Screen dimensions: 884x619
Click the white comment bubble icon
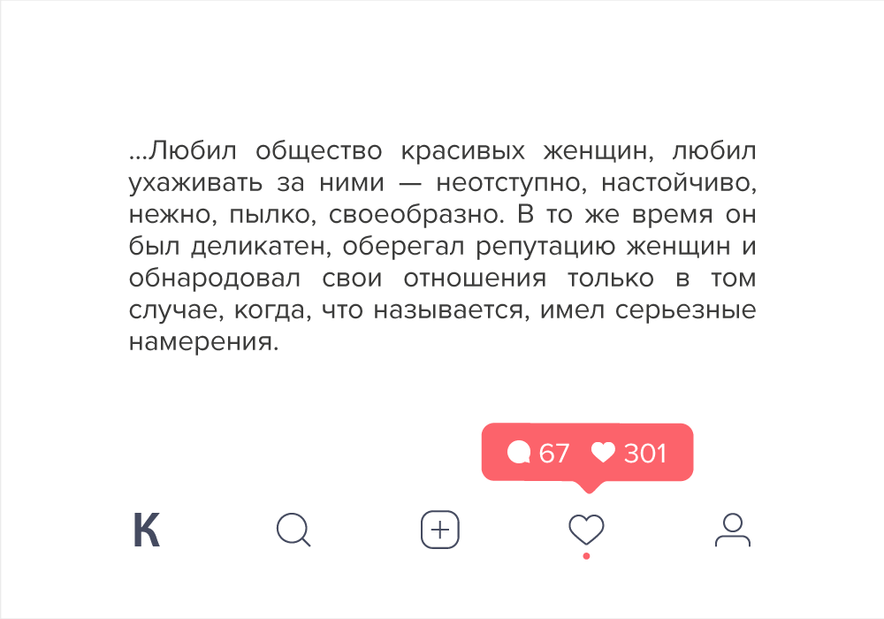(x=519, y=453)
